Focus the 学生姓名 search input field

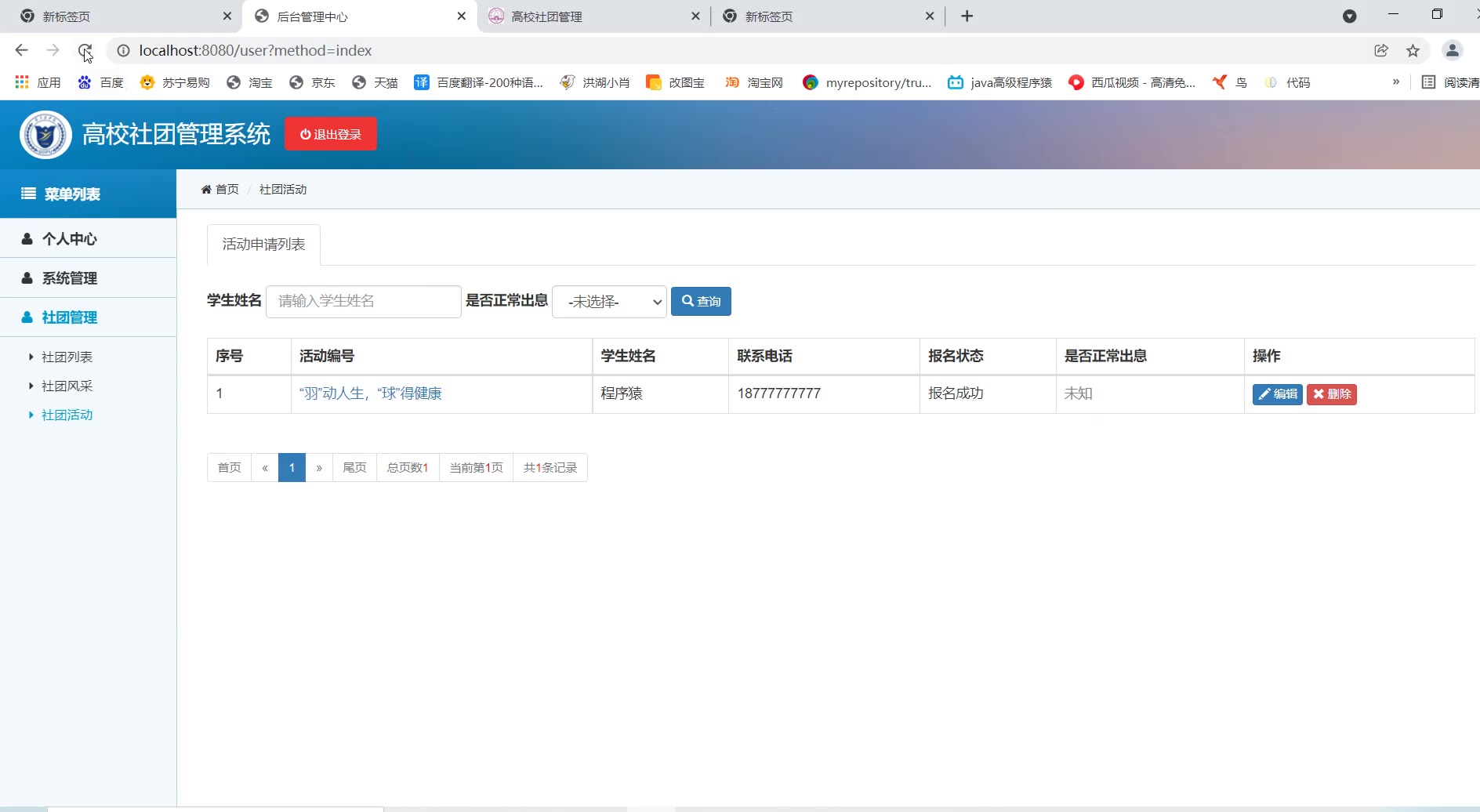point(363,302)
